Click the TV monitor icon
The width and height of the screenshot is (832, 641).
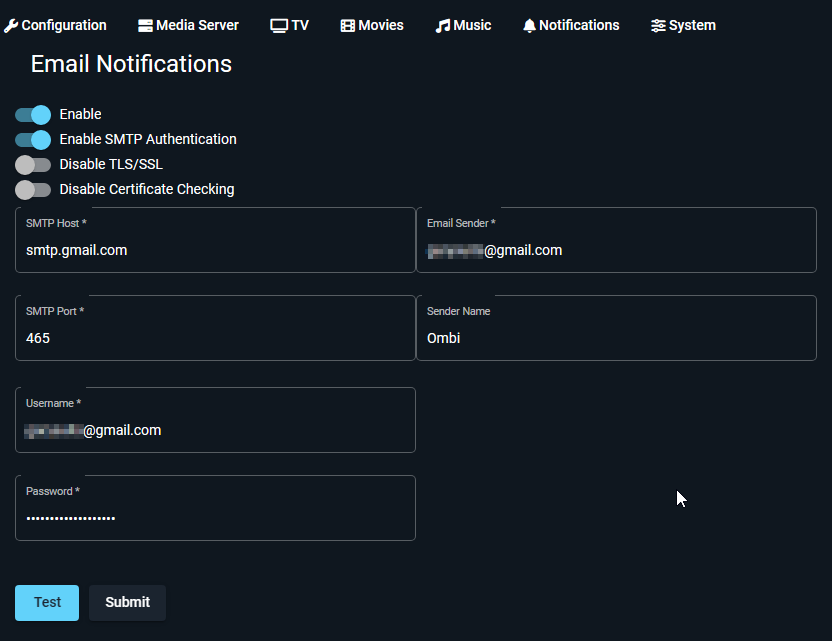[x=279, y=25]
